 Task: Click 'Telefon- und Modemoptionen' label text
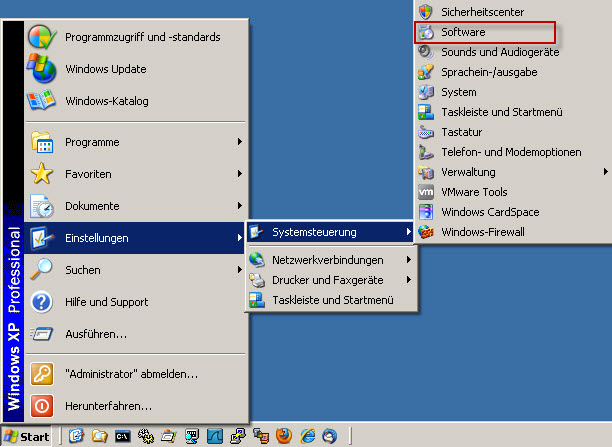[x=511, y=152]
